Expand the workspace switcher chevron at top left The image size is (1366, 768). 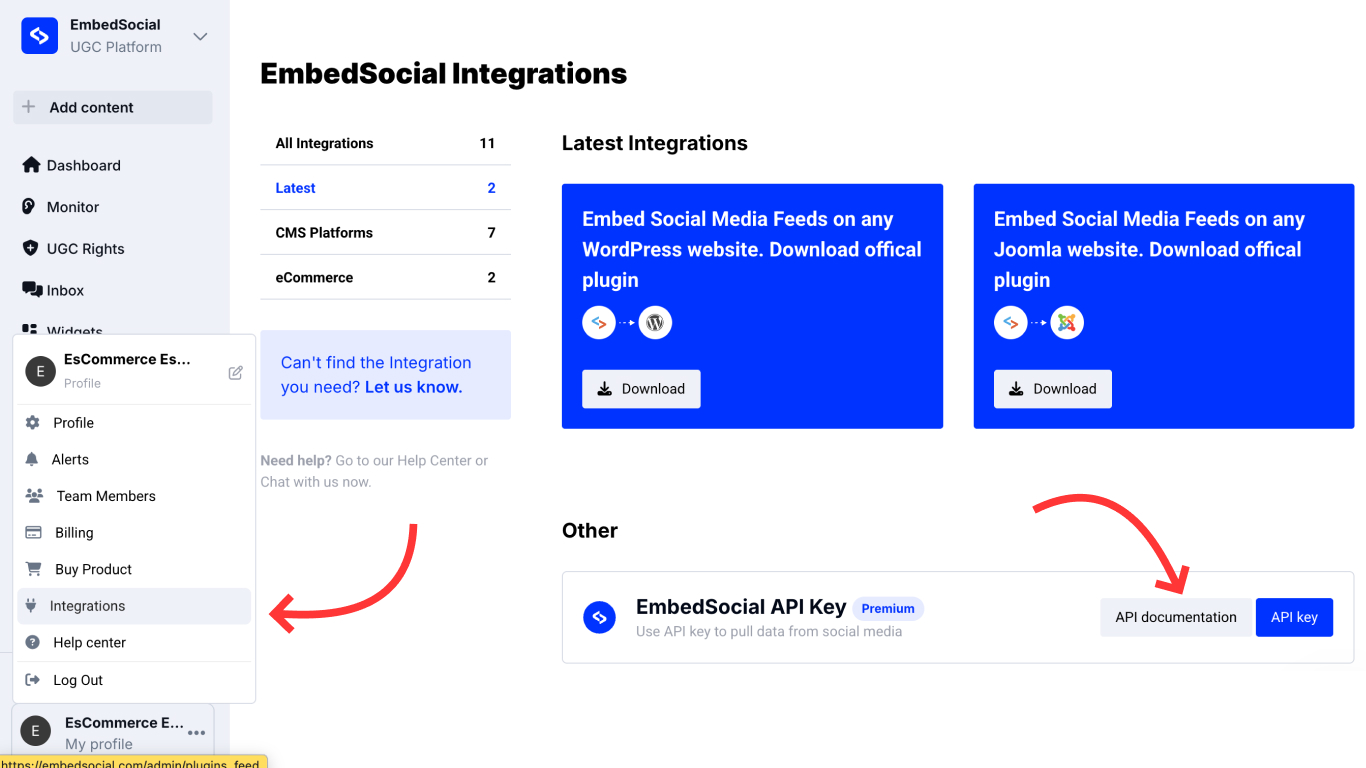199,35
